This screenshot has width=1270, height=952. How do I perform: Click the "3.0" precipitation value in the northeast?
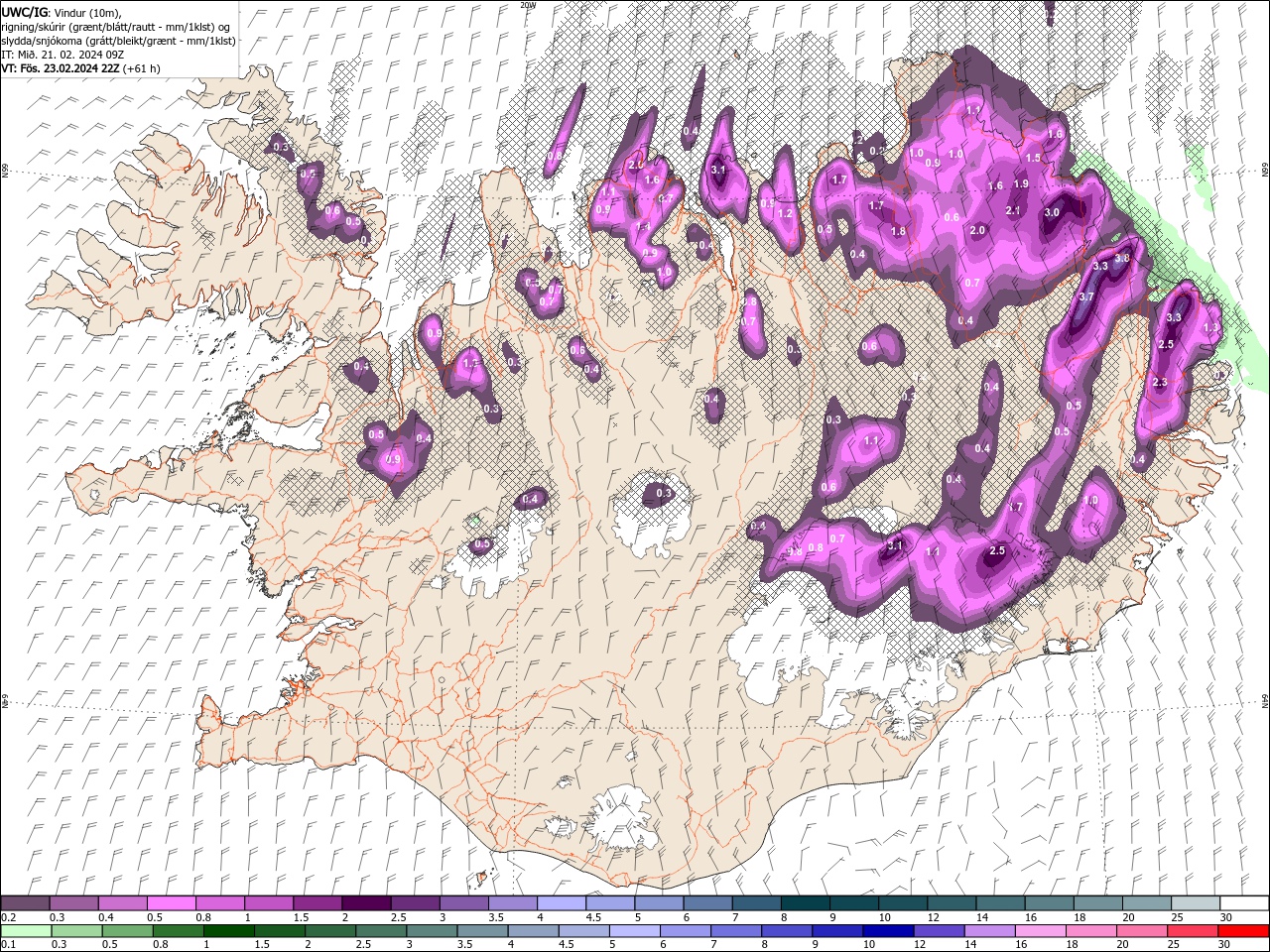1052,212
